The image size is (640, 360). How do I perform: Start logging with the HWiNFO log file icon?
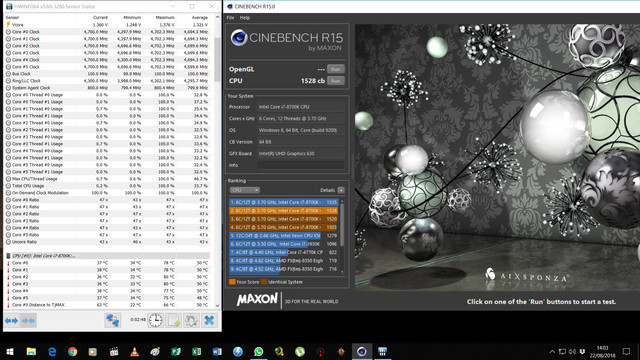tap(173, 320)
